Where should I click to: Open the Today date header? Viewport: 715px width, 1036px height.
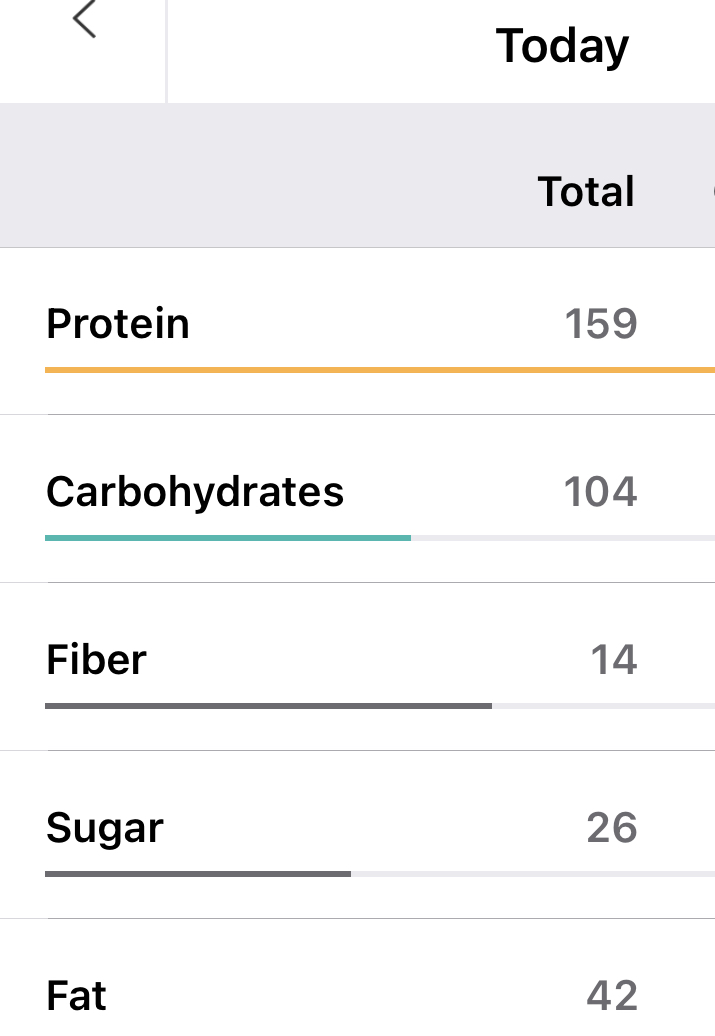[x=562, y=46]
